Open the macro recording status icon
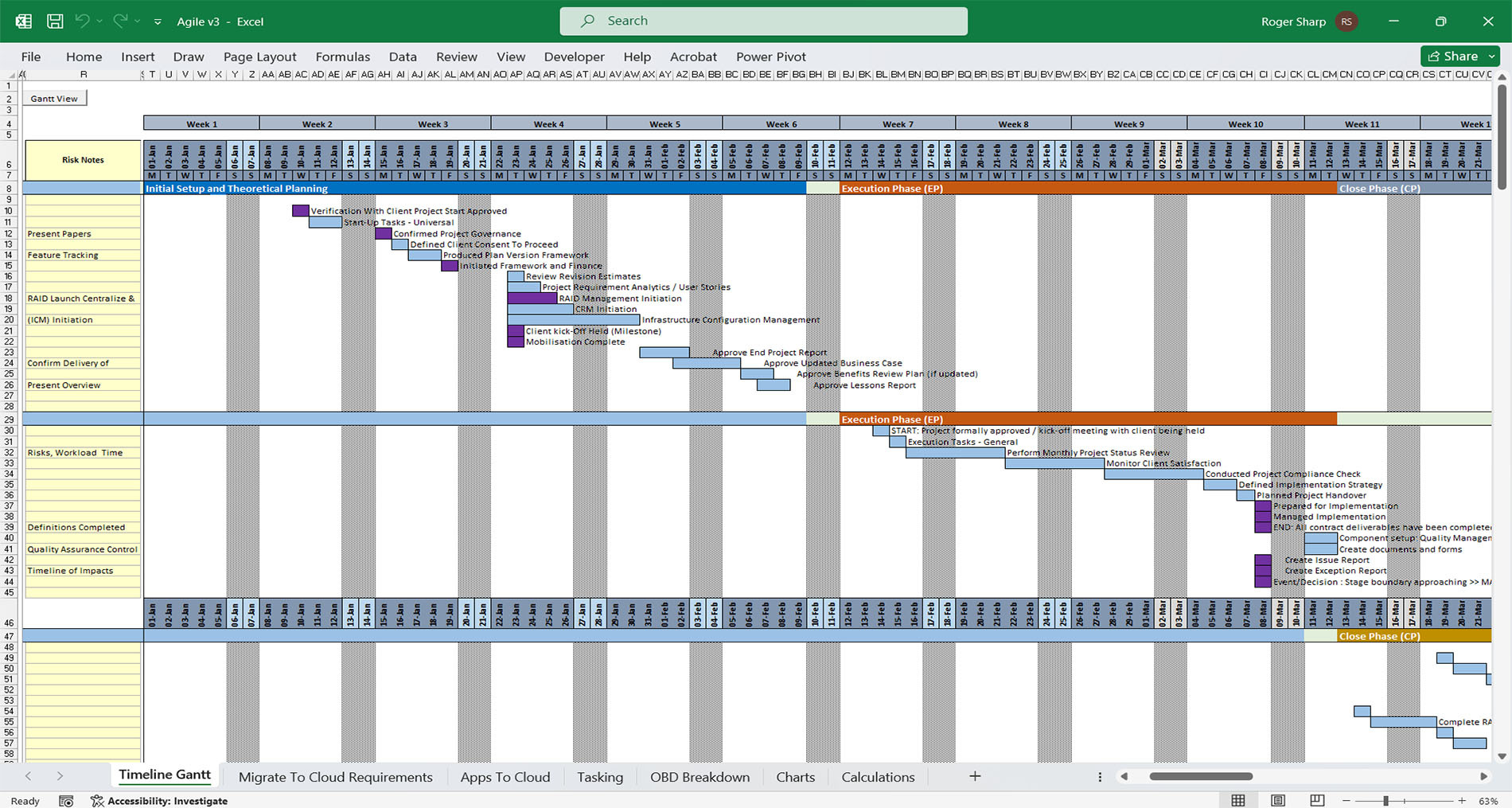 [x=66, y=801]
